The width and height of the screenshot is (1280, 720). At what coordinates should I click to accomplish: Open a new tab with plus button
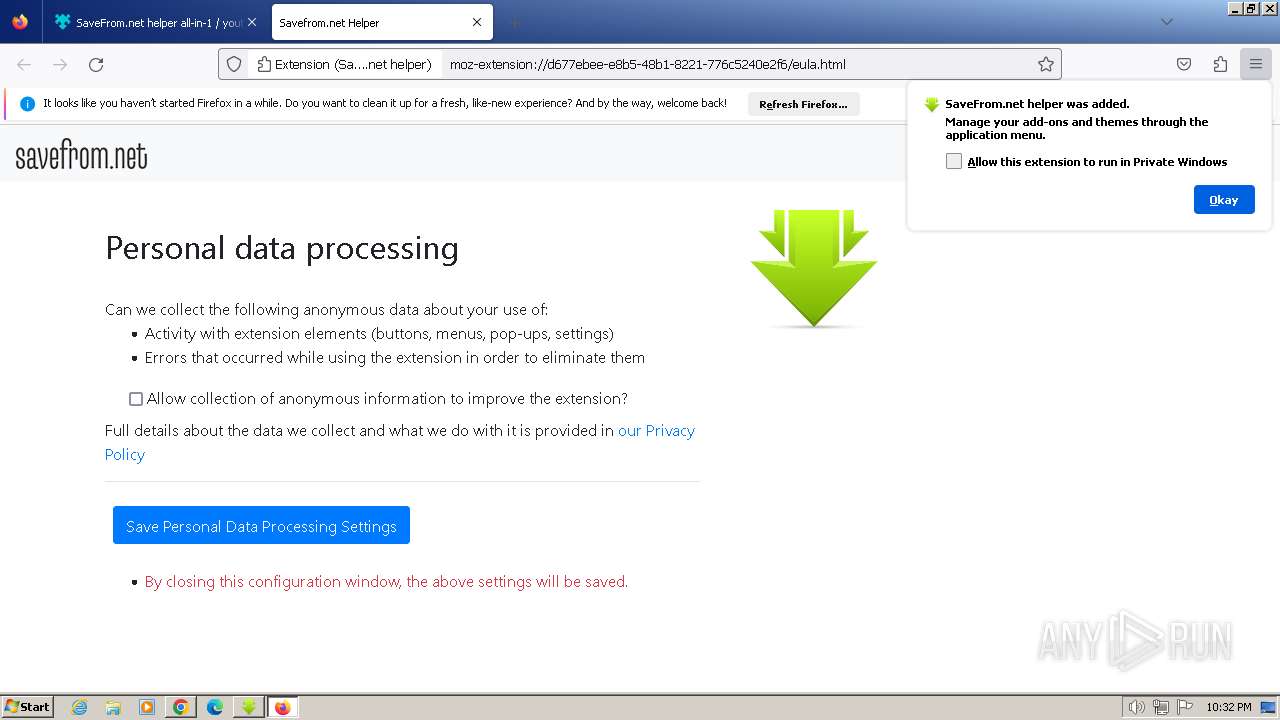(x=514, y=22)
